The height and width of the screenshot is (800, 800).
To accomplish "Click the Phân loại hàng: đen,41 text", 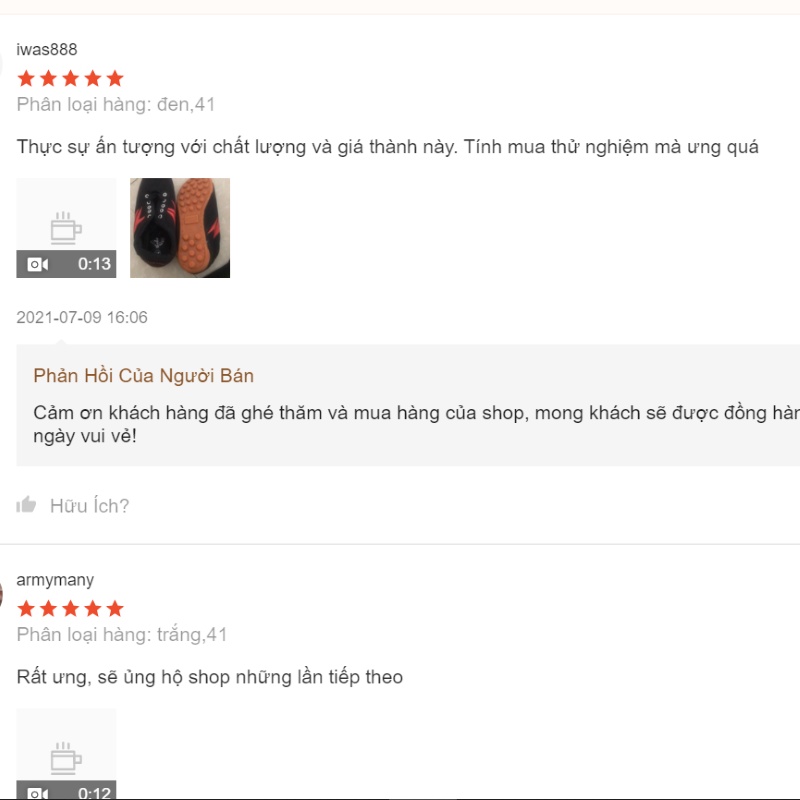I will point(116,105).
